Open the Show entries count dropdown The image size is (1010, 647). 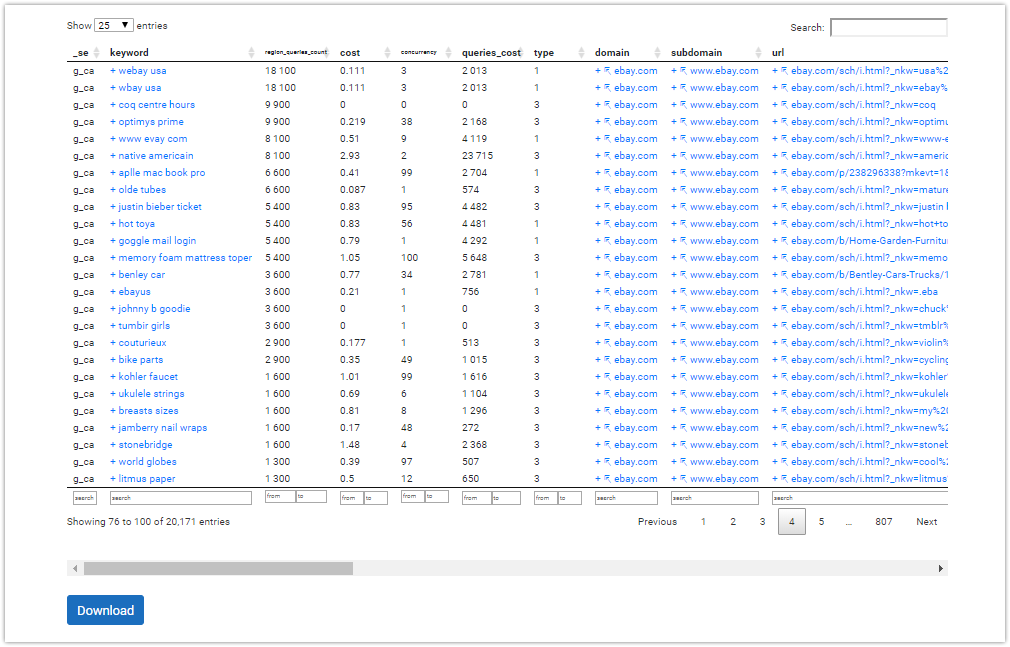coord(114,25)
